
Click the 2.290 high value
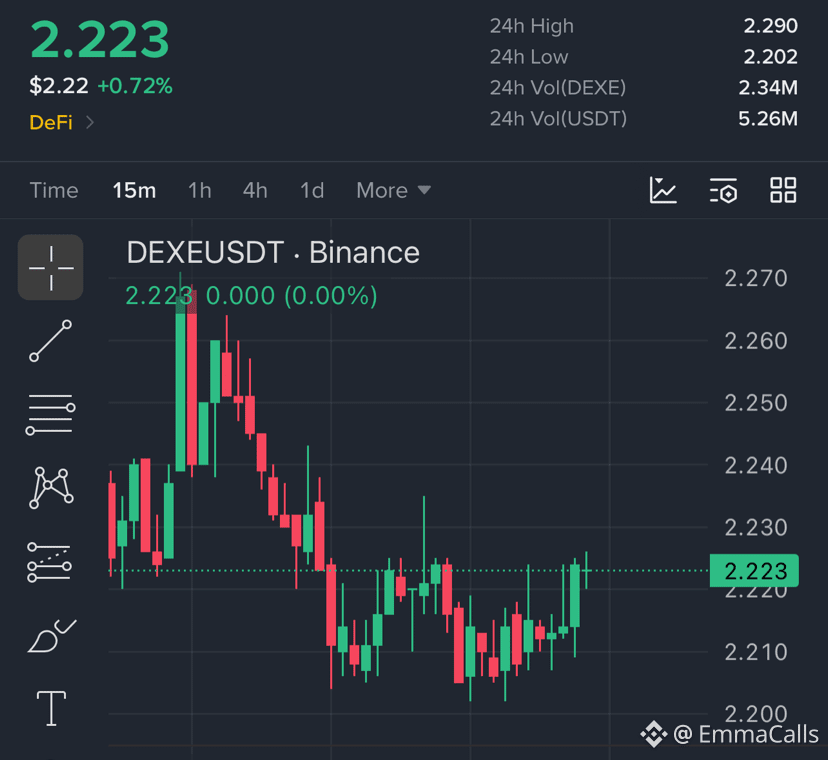point(770,26)
